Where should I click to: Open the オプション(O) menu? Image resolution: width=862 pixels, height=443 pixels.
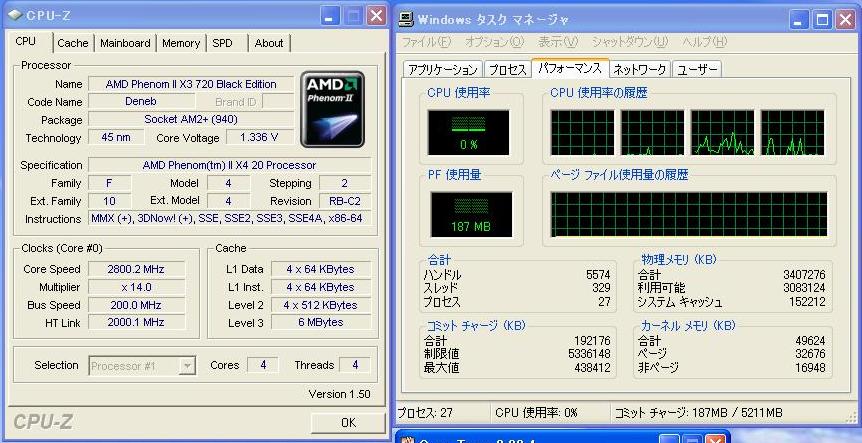click(x=494, y=42)
